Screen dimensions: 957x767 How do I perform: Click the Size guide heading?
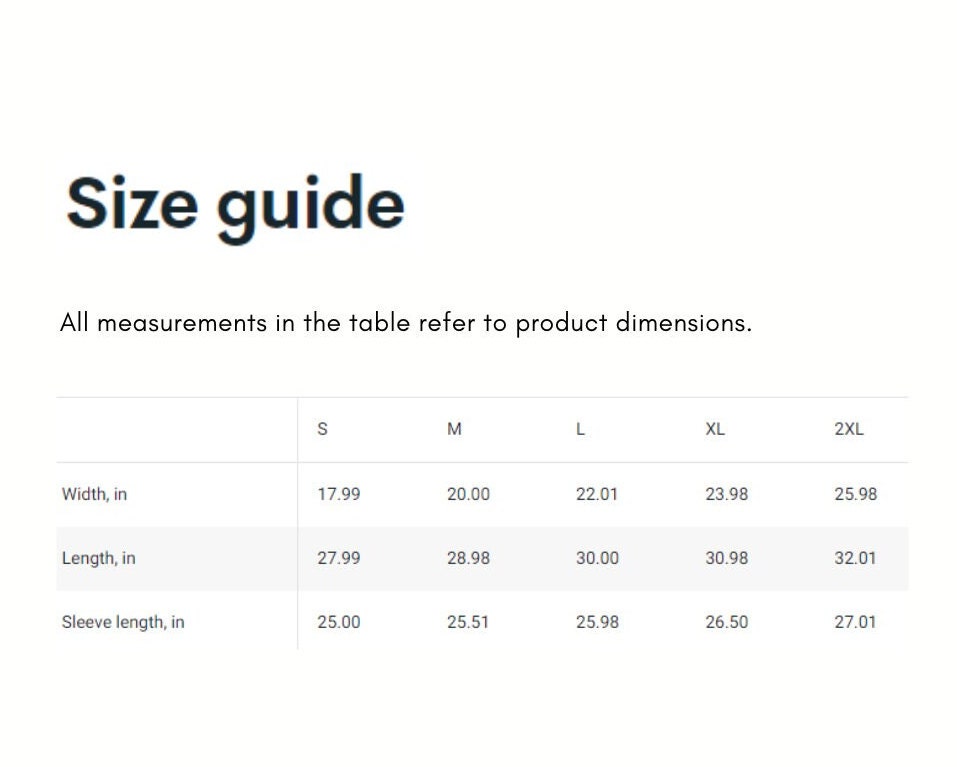point(235,207)
